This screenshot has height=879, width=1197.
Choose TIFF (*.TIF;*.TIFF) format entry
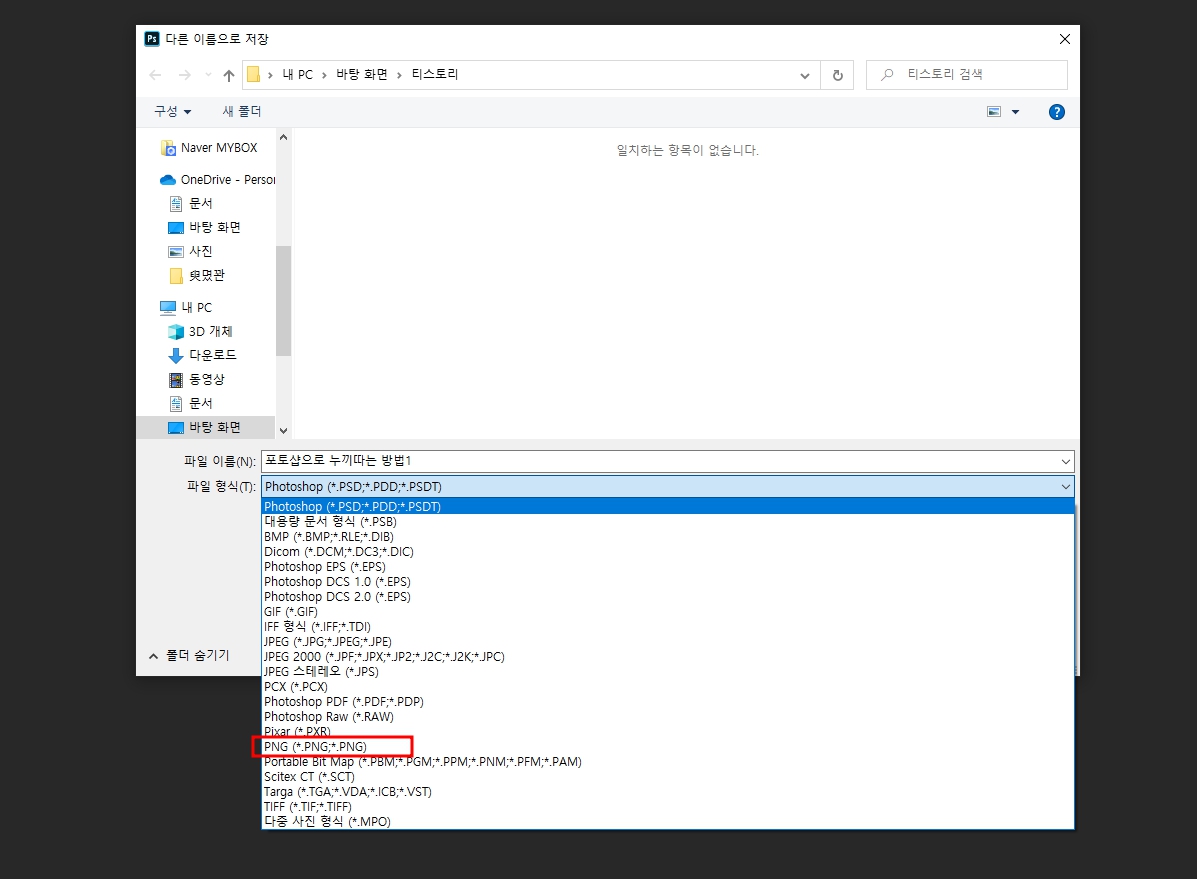(668, 806)
